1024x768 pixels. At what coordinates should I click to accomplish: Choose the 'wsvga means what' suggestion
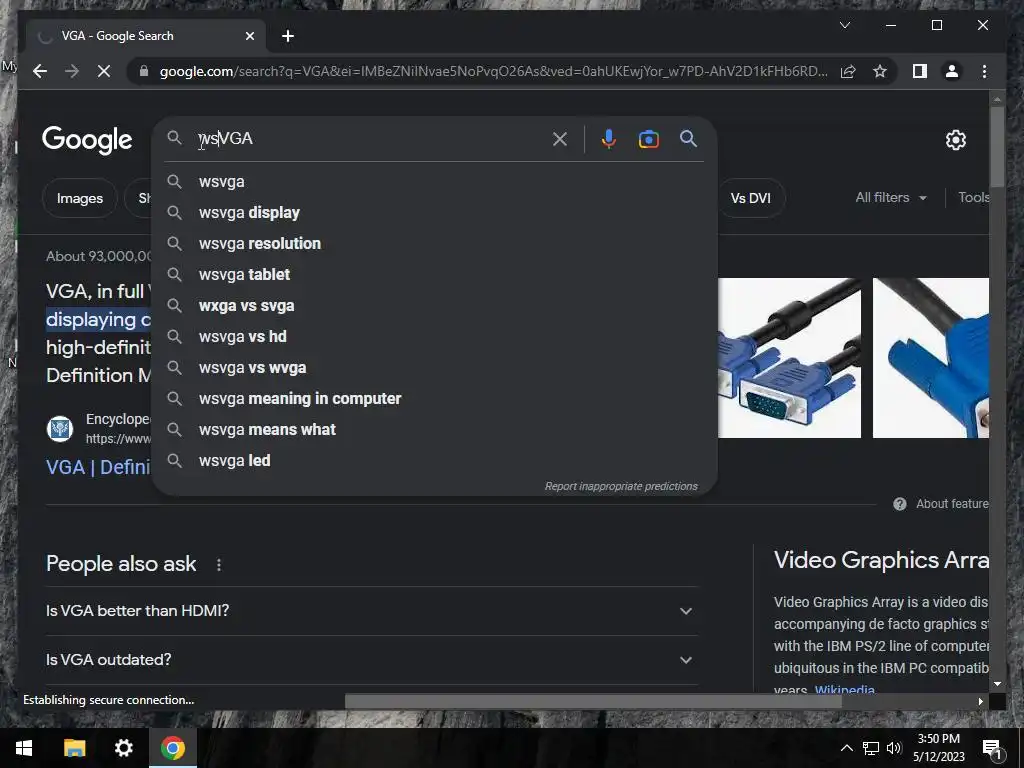click(x=434, y=430)
